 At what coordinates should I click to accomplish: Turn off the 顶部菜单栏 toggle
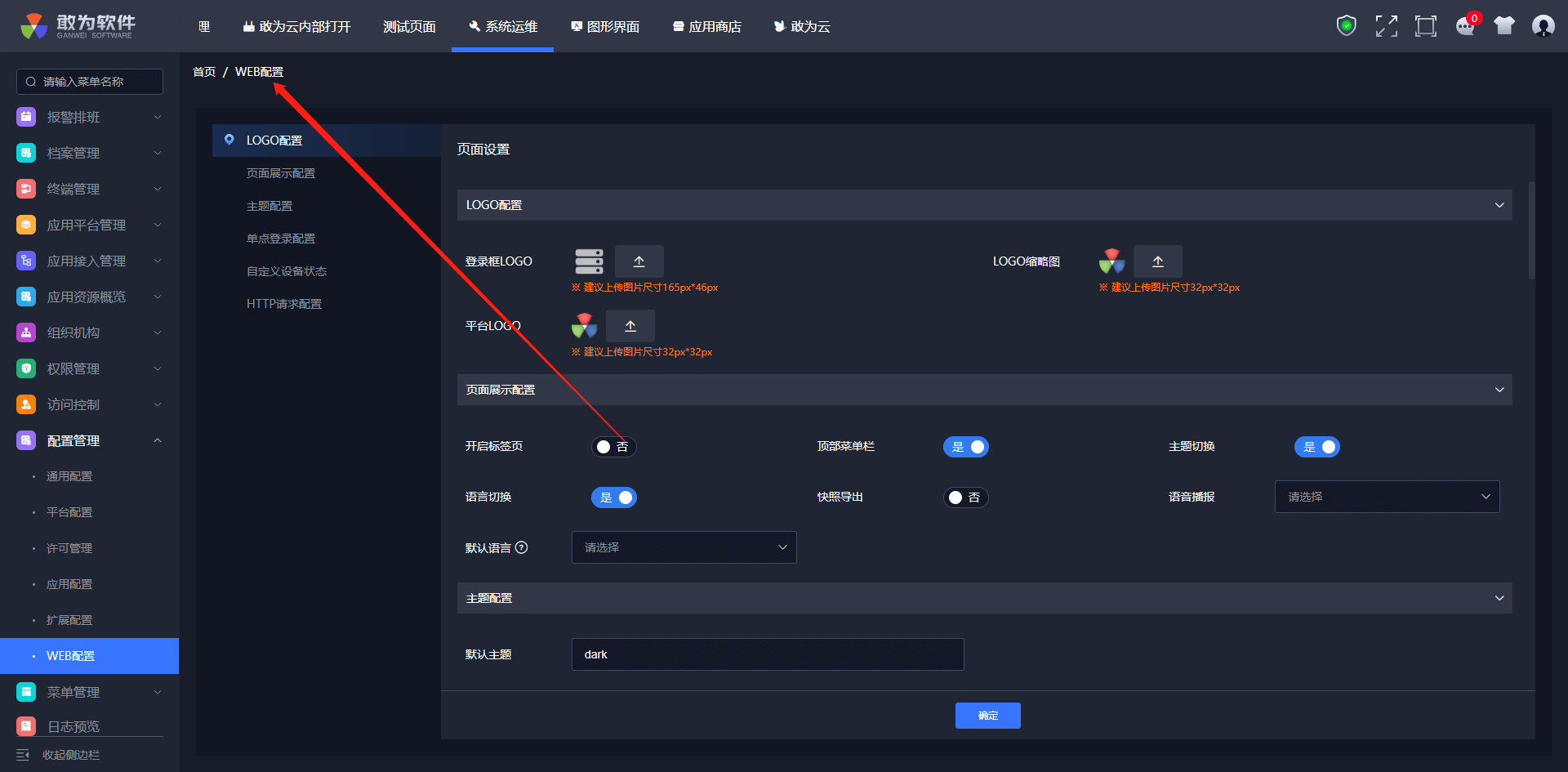[x=965, y=447]
